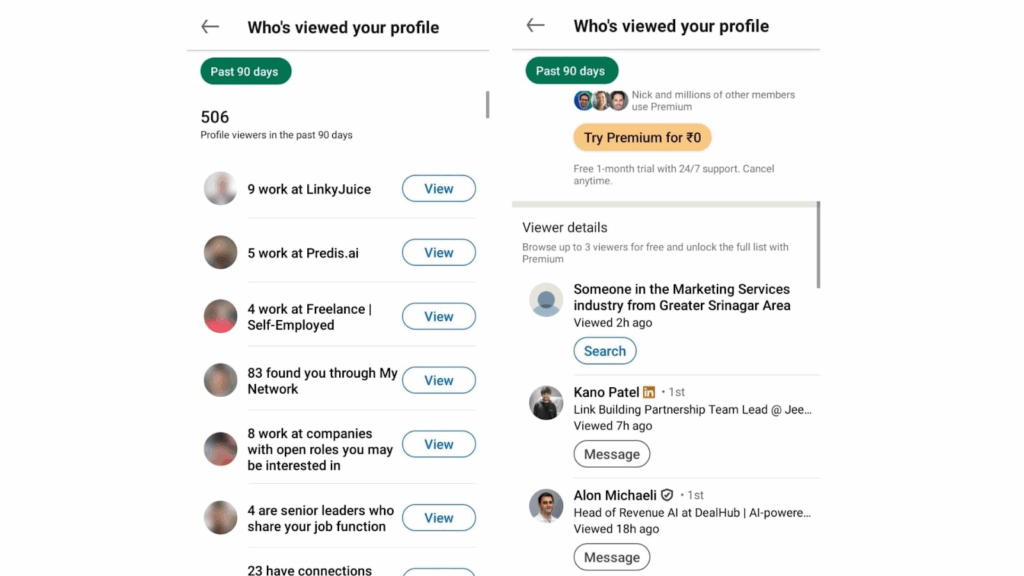Click LinkedIn badge next to Kano Patel

click(x=649, y=392)
